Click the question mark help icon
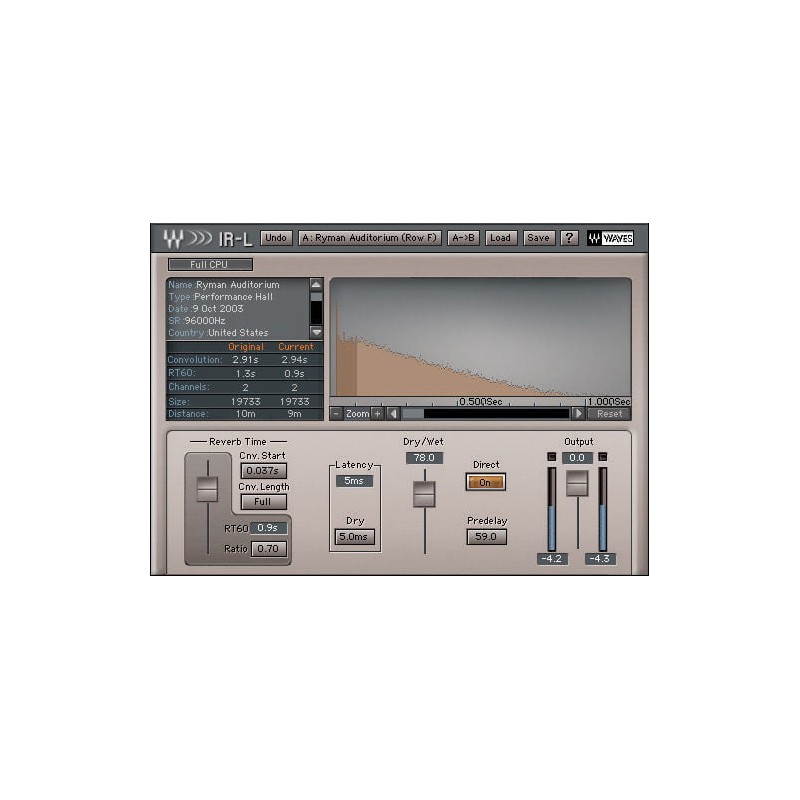Image resolution: width=800 pixels, height=800 pixels. pos(568,237)
